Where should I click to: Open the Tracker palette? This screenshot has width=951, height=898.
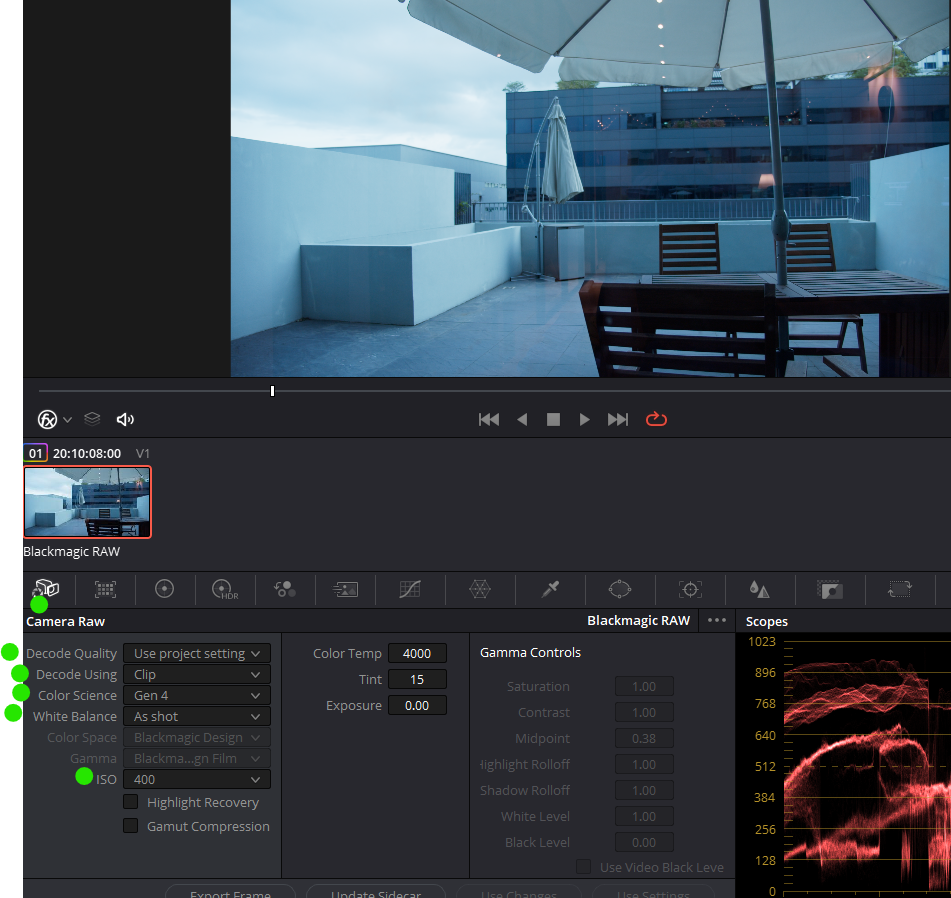pos(689,590)
